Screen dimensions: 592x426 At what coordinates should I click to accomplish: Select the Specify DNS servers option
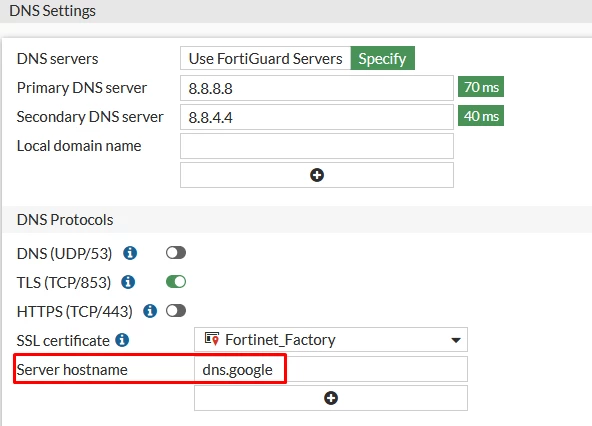point(382,59)
